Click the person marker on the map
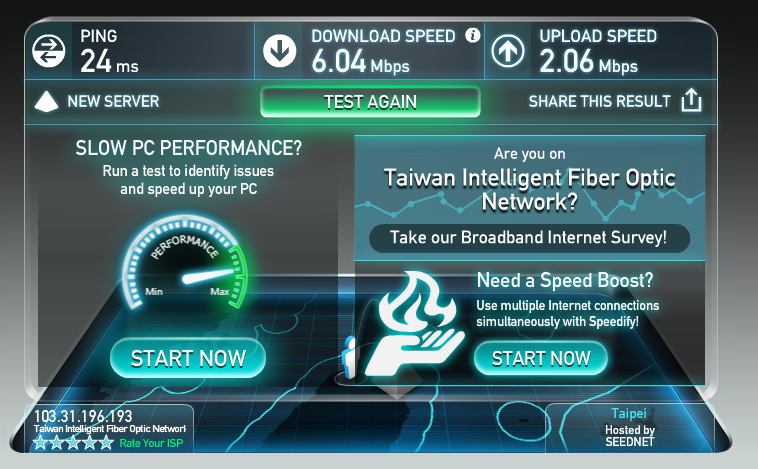This screenshot has height=469, width=758. coord(350,358)
